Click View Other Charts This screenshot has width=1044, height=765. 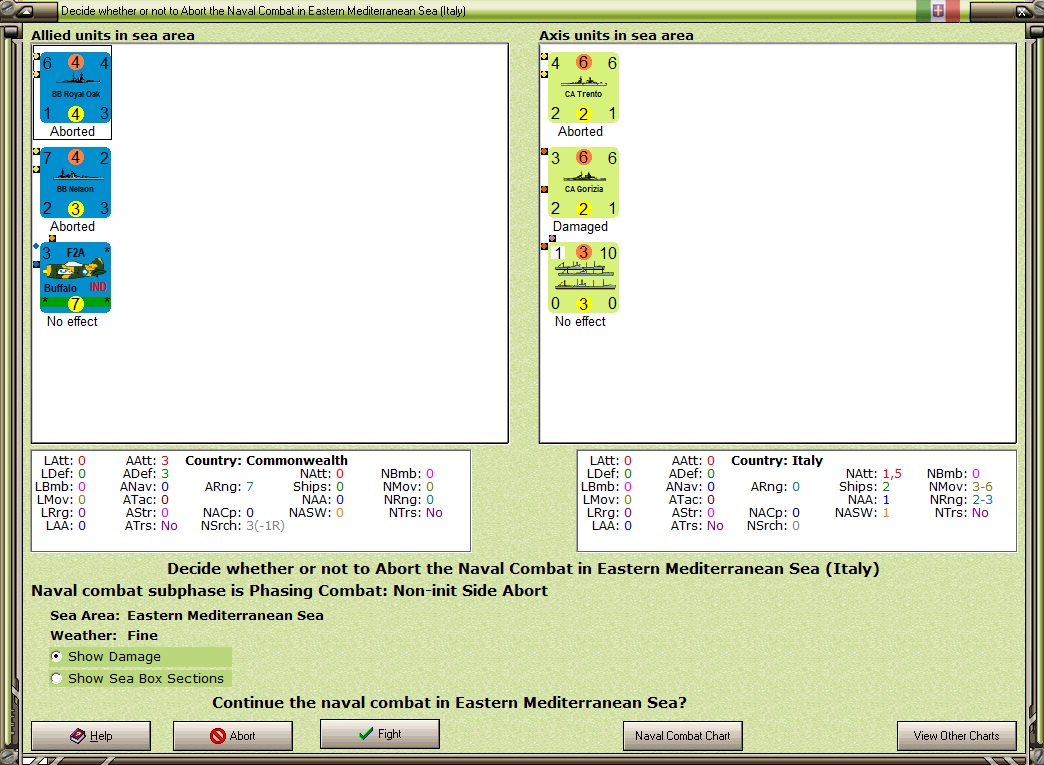coord(956,736)
